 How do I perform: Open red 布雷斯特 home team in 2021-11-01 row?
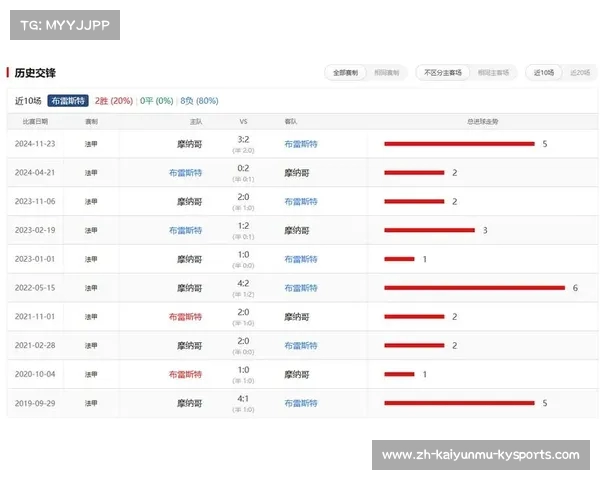(186, 317)
